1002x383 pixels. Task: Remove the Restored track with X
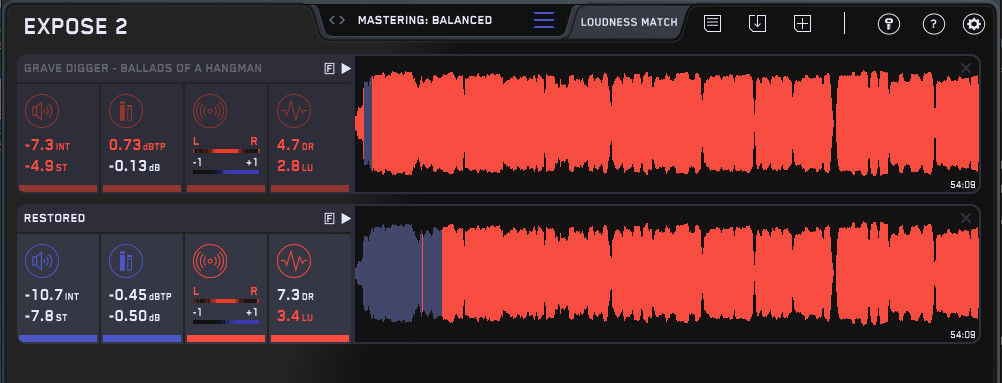click(x=966, y=218)
